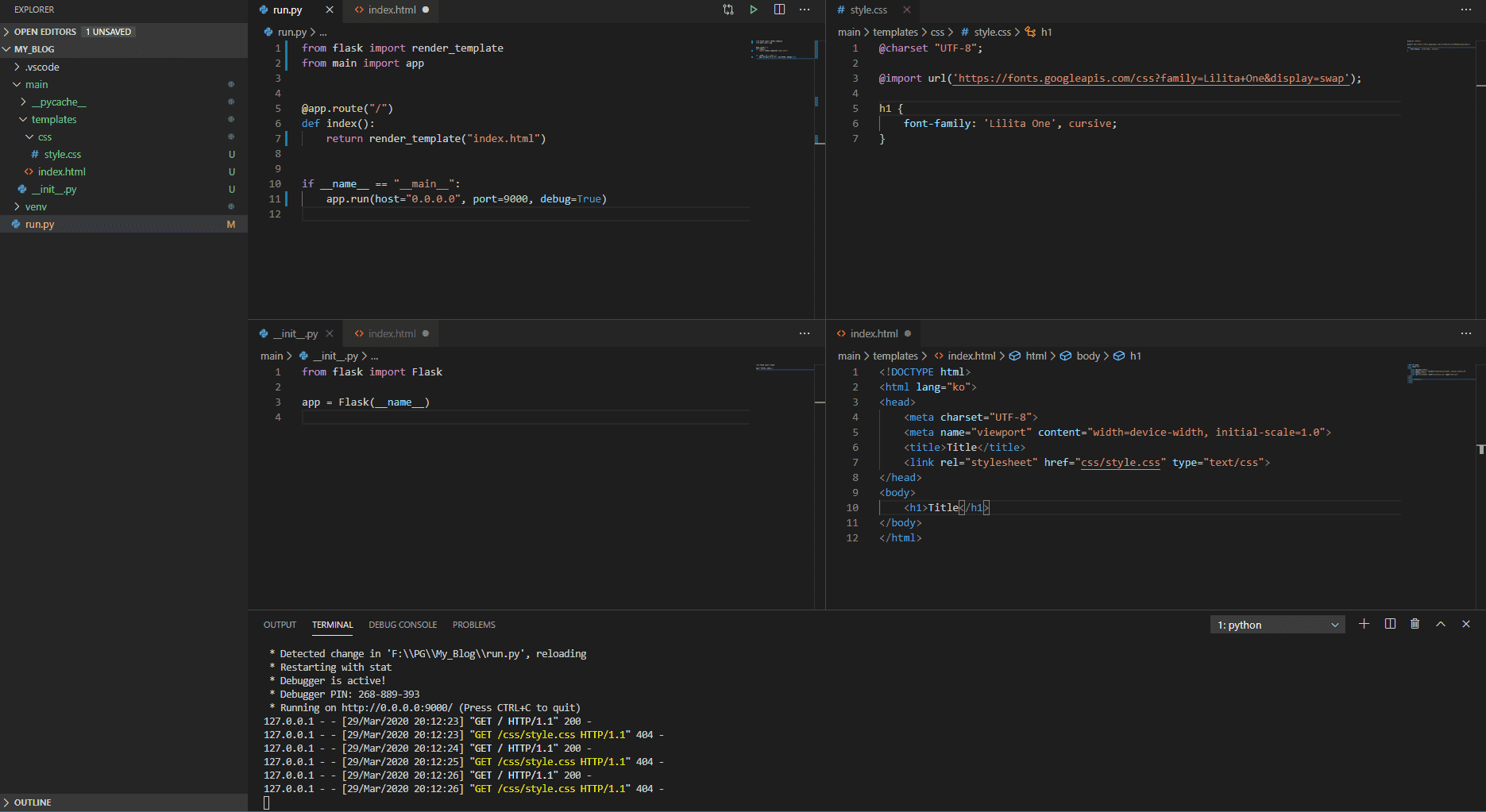This screenshot has height=812, width=1486.
Task: Open more actions in style.css editor group
Action: pos(1465,10)
